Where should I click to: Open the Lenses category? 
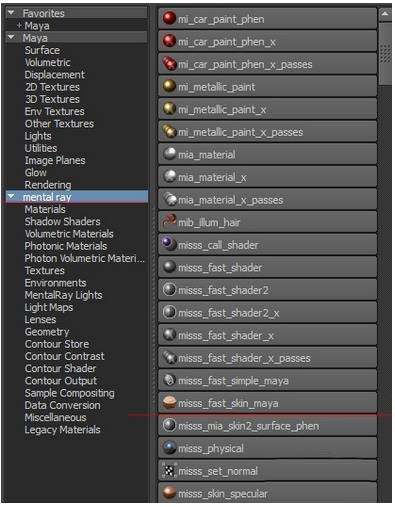point(40,320)
